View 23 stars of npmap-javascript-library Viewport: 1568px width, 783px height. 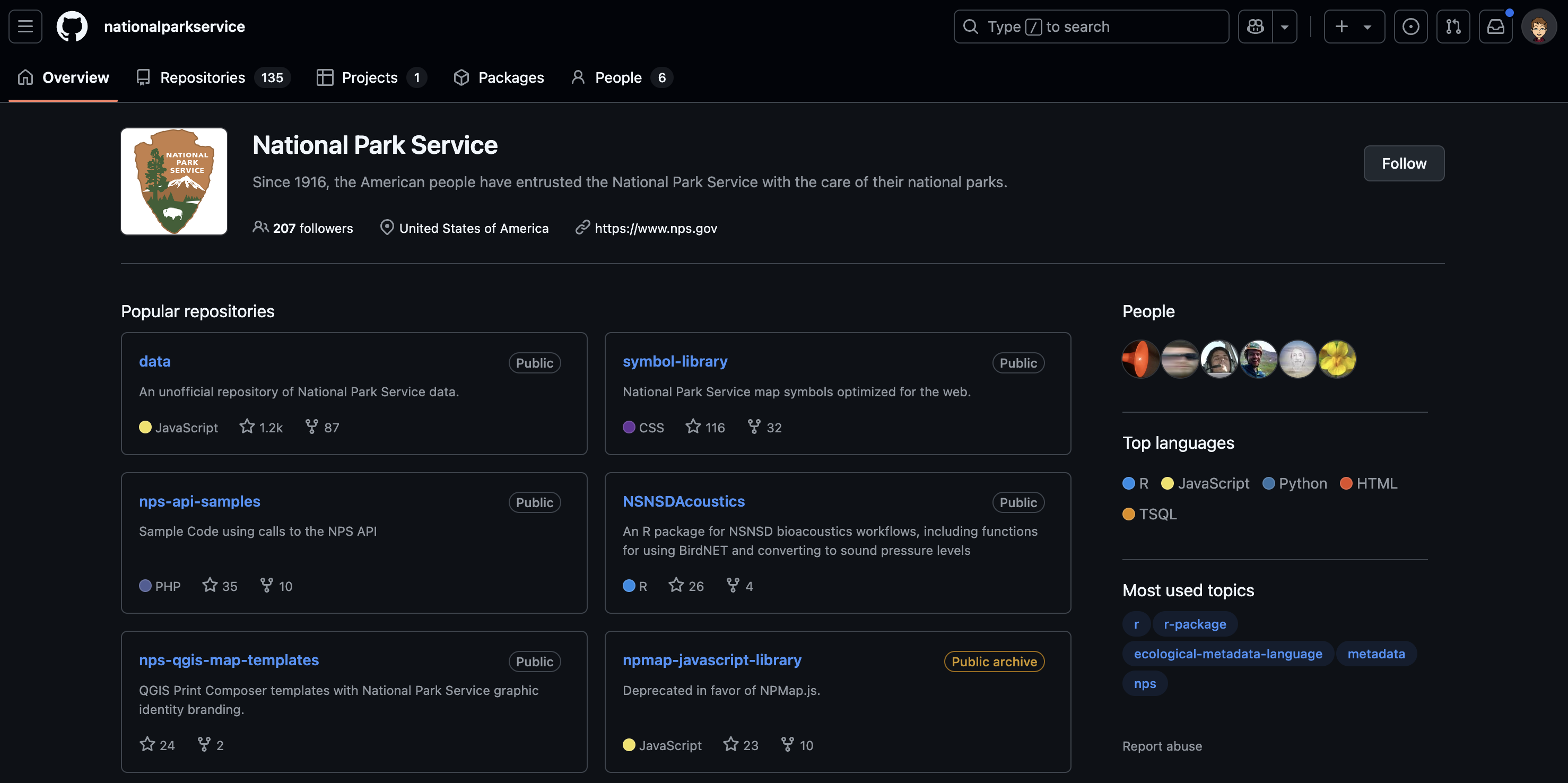click(741, 744)
